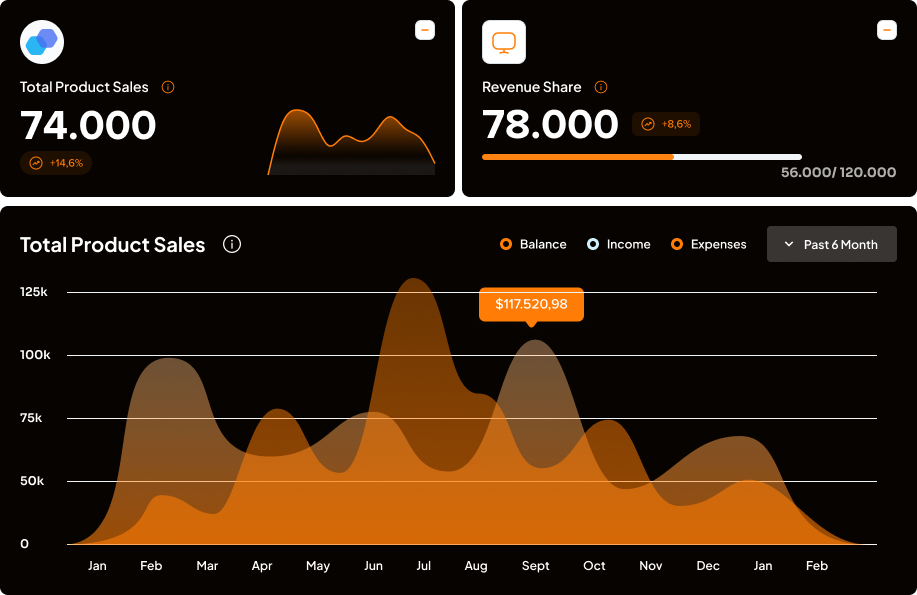Select Sept on the chart month axis
Screen dimensions: 917x595
coord(535,566)
